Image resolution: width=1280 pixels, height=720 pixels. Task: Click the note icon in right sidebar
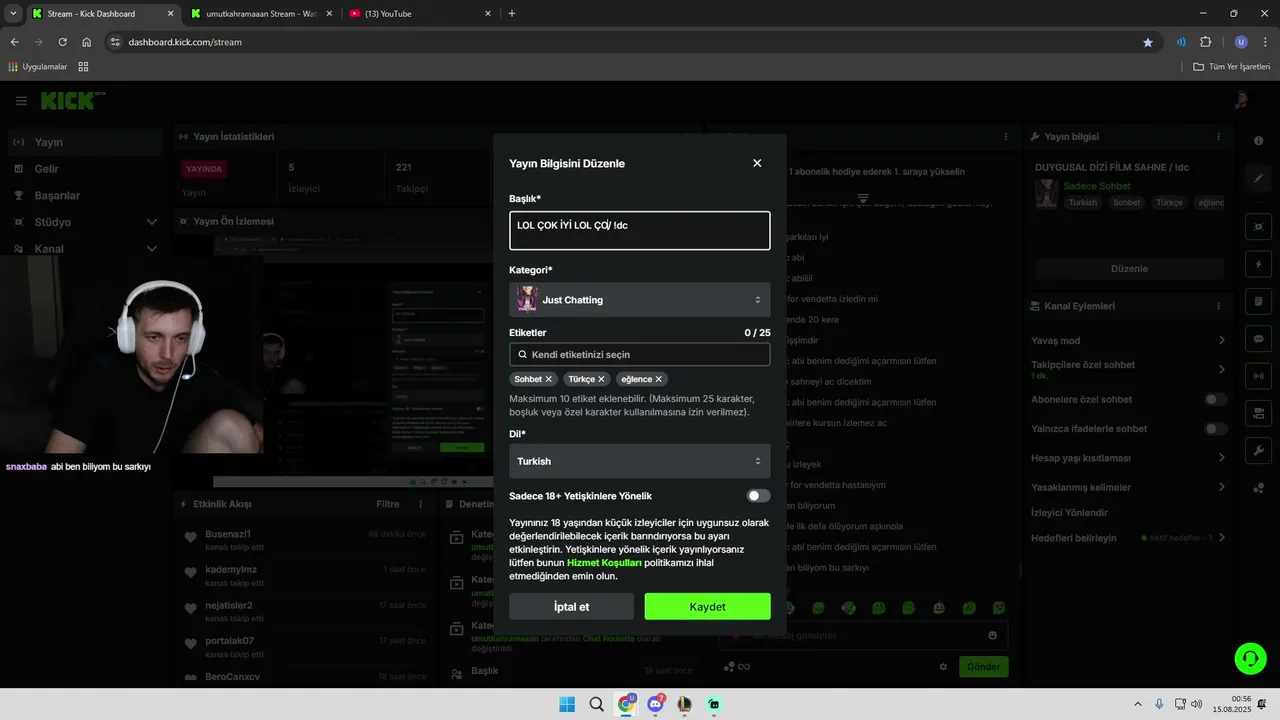tap(1258, 301)
